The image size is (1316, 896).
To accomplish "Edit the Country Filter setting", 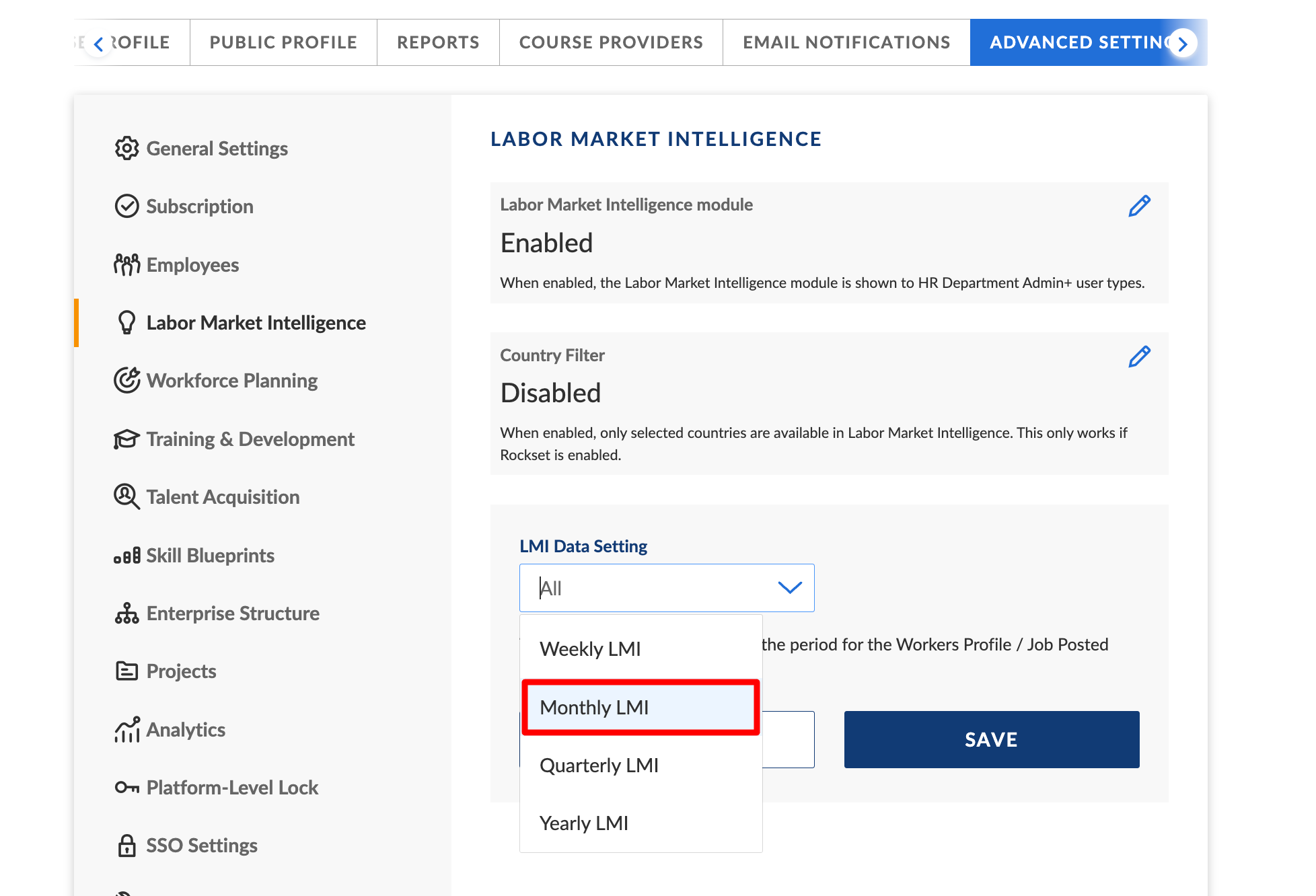I will coord(1139,357).
